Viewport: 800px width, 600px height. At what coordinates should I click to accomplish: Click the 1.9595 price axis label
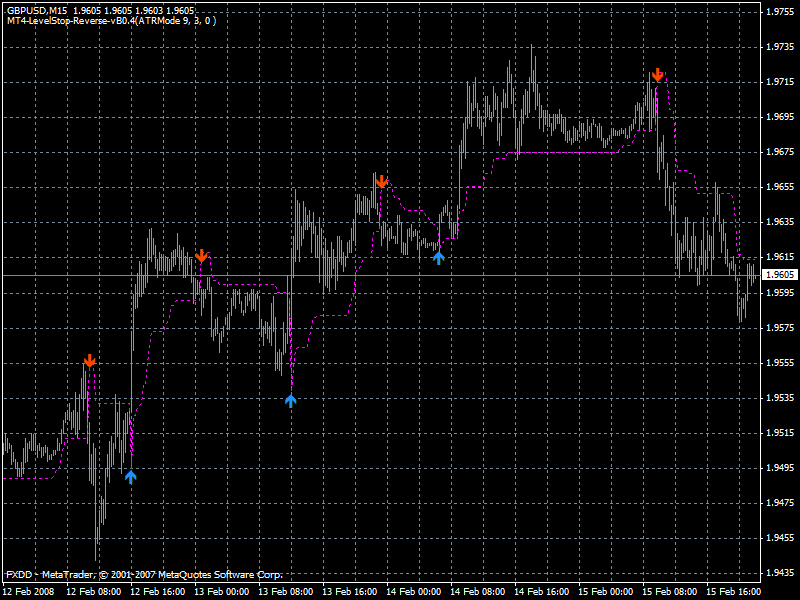coord(780,293)
